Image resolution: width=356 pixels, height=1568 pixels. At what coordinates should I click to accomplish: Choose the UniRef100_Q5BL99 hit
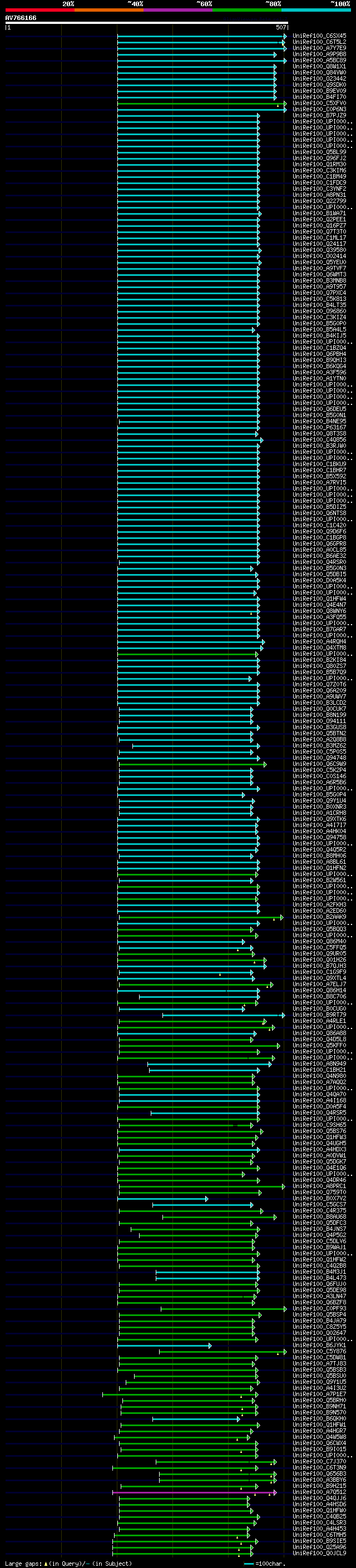319,152
